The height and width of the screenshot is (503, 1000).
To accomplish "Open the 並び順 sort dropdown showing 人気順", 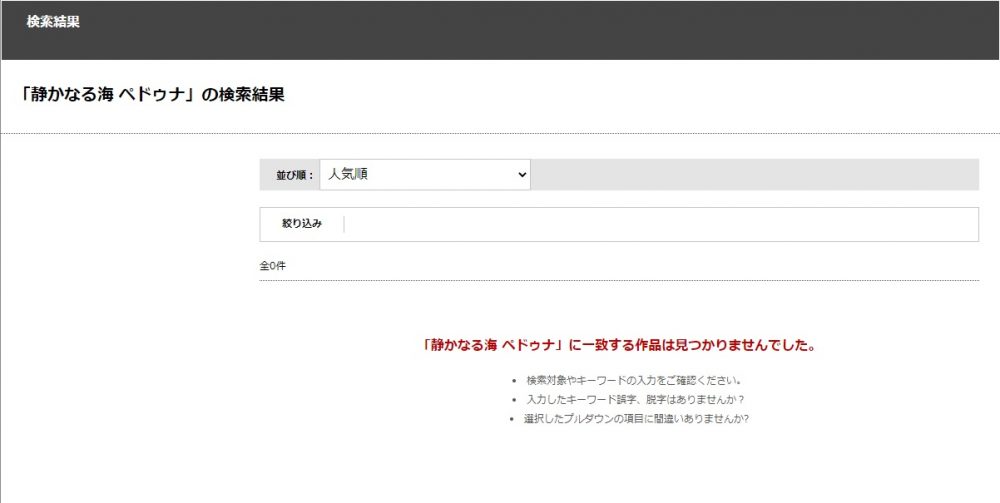I will [x=425, y=175].
